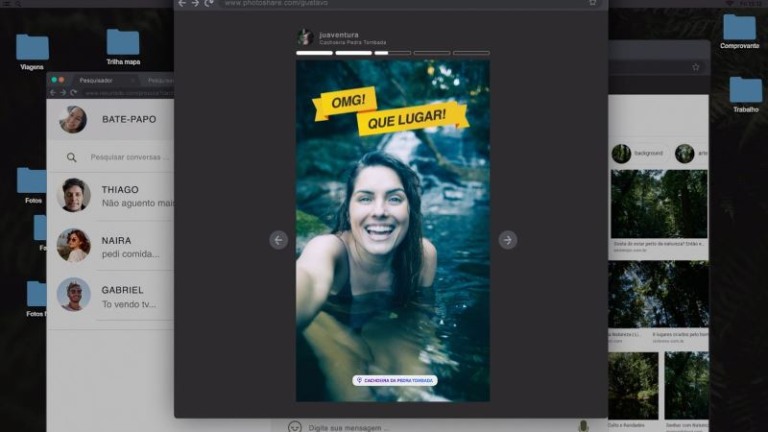Focus the Pesquisar conversas search field

coord(129,157)
